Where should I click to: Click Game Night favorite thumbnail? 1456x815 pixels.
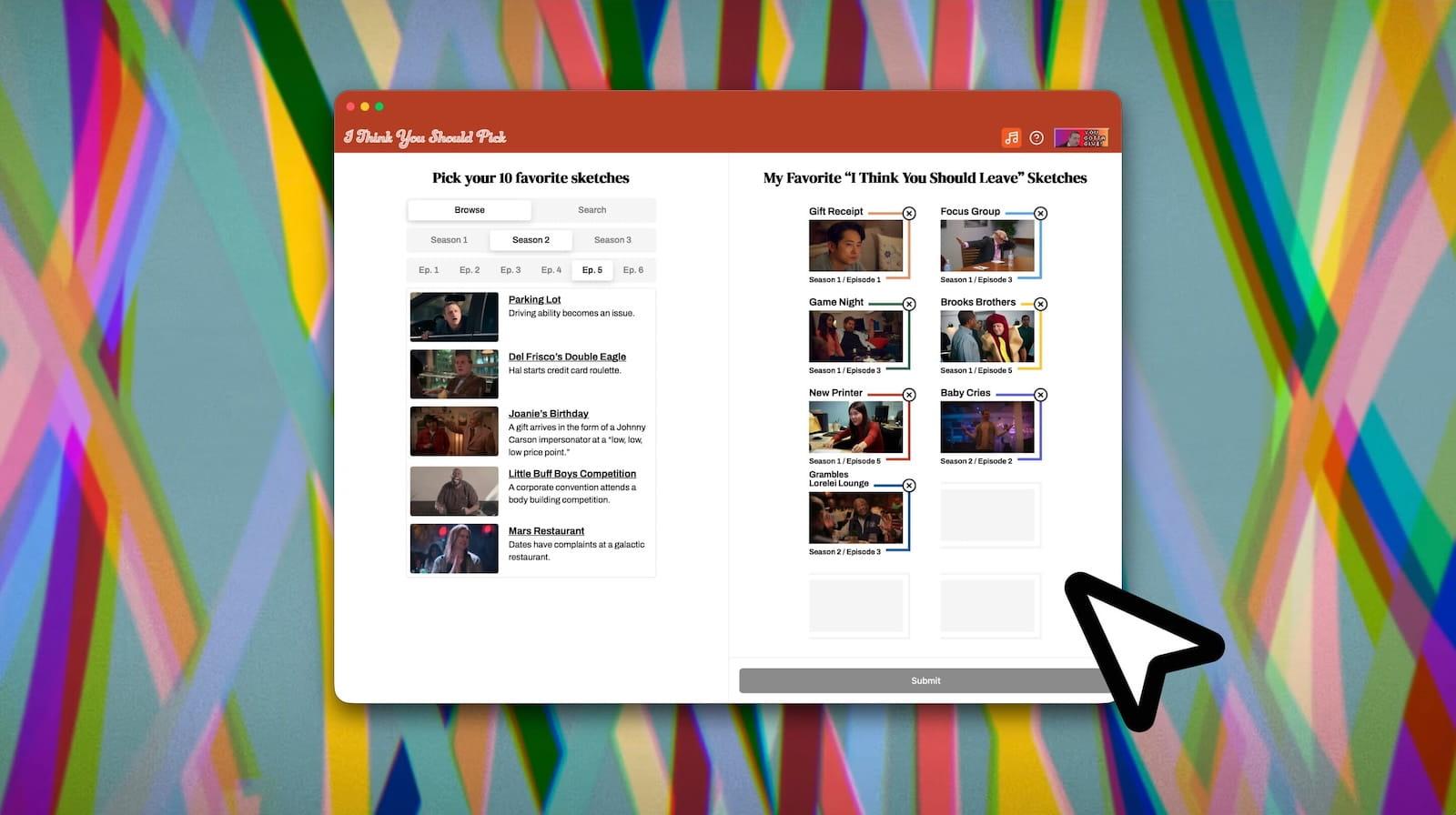(855, 337)
